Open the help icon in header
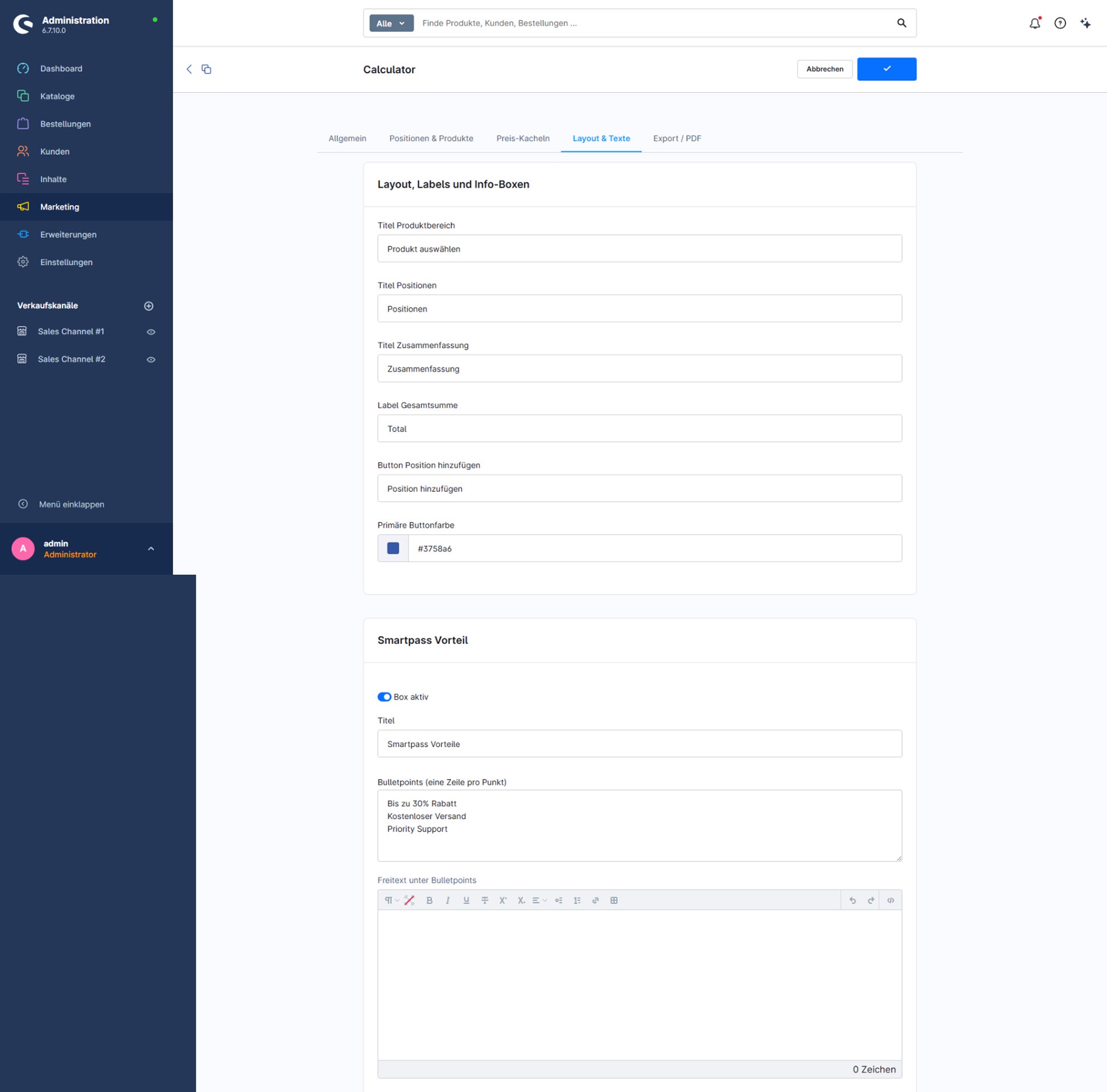This screenshot has height=1092, width=1107. pyautogui.click(x=1060, y=23)
